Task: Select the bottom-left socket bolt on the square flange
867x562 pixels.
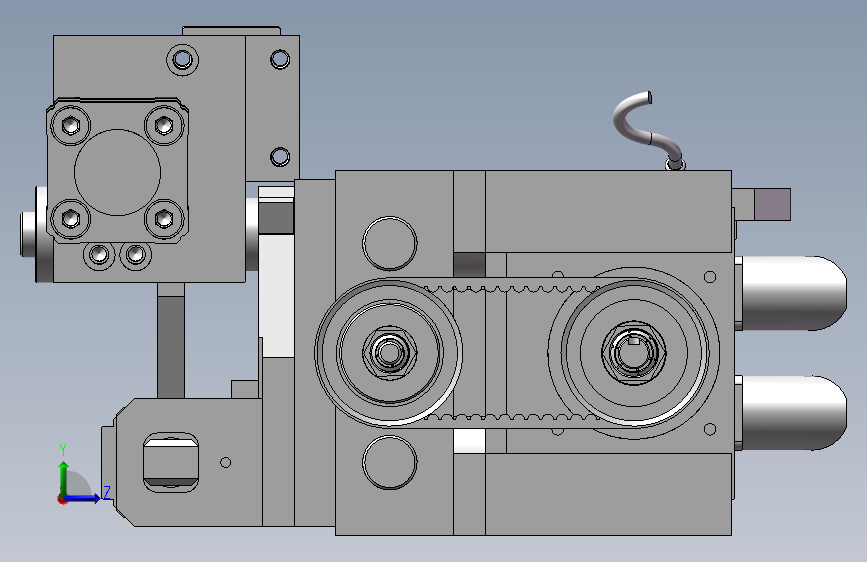Action: point(70,218)
